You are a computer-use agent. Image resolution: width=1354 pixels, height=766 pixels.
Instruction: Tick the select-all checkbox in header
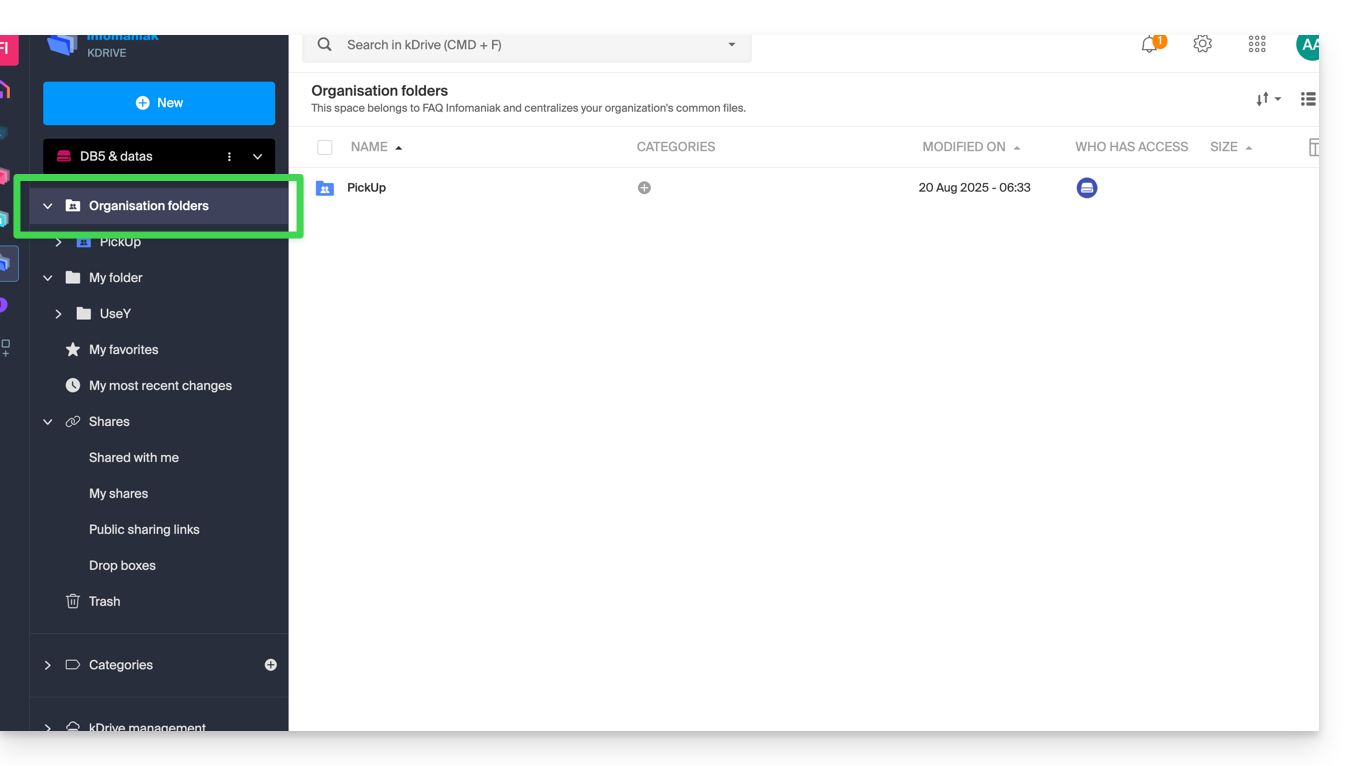pyautogui.click(x=325, y=148)
